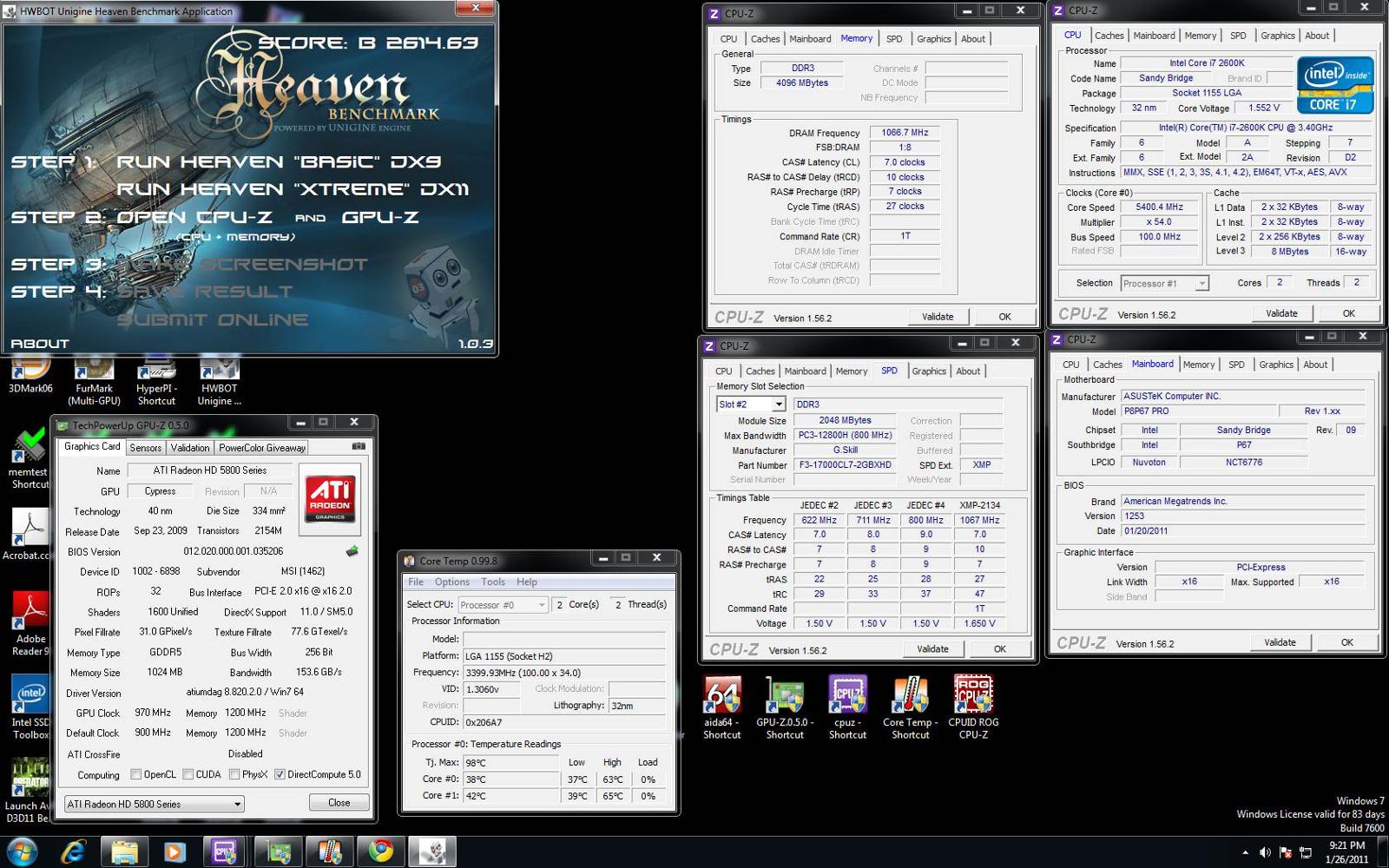Open the File menu in Core Temp
This screenshot has width=1389, height=868.
(x=416, y=582)
